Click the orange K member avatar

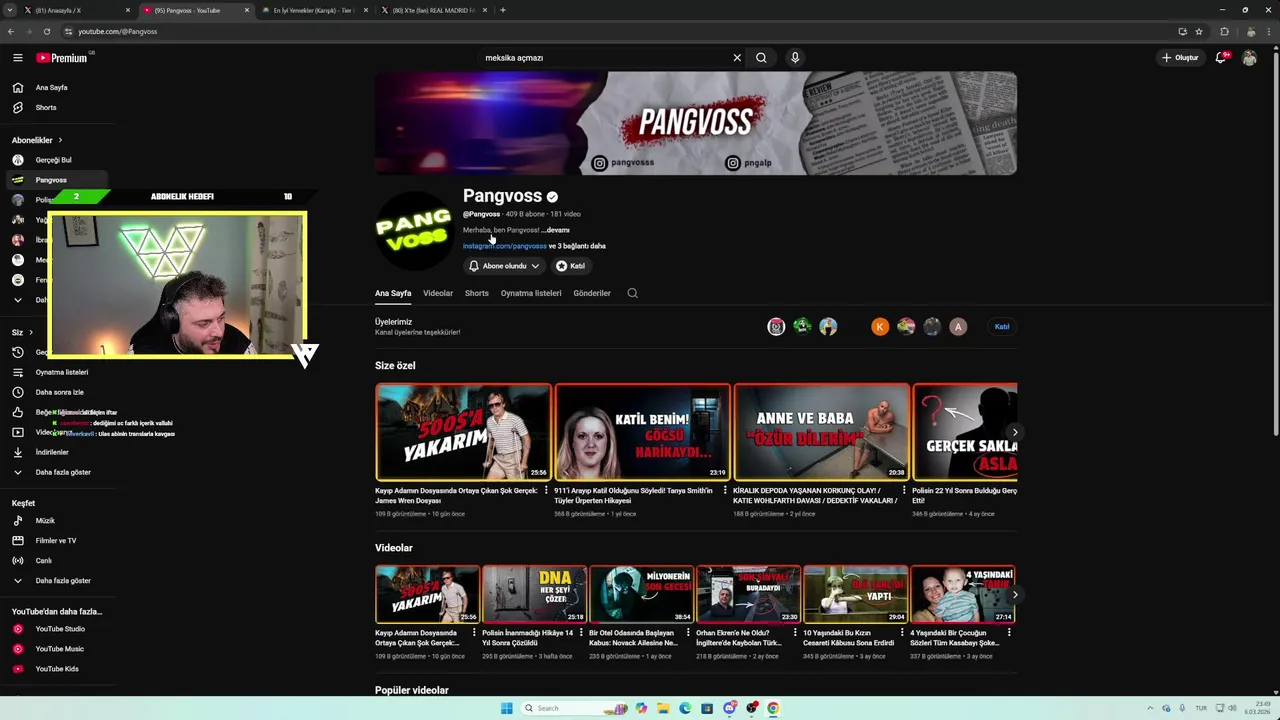tap(880, 327)
